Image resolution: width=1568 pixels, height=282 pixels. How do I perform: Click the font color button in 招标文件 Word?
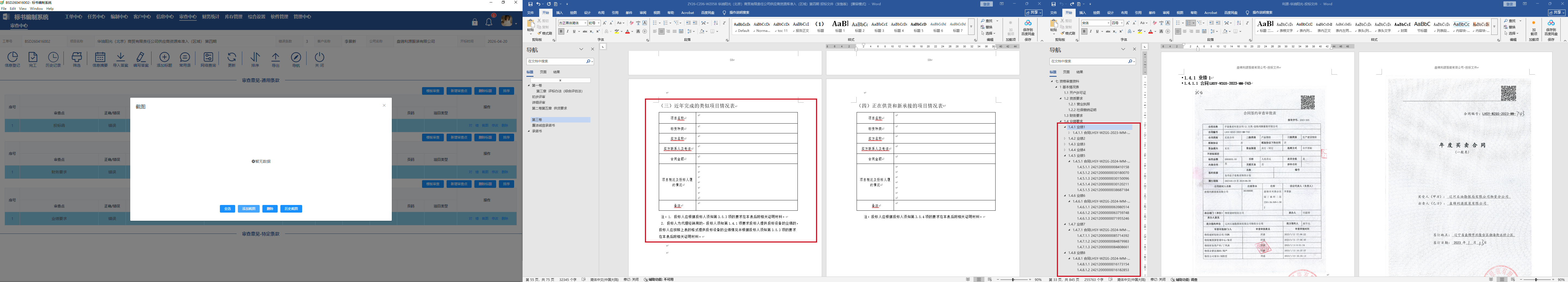pos(627,32)
